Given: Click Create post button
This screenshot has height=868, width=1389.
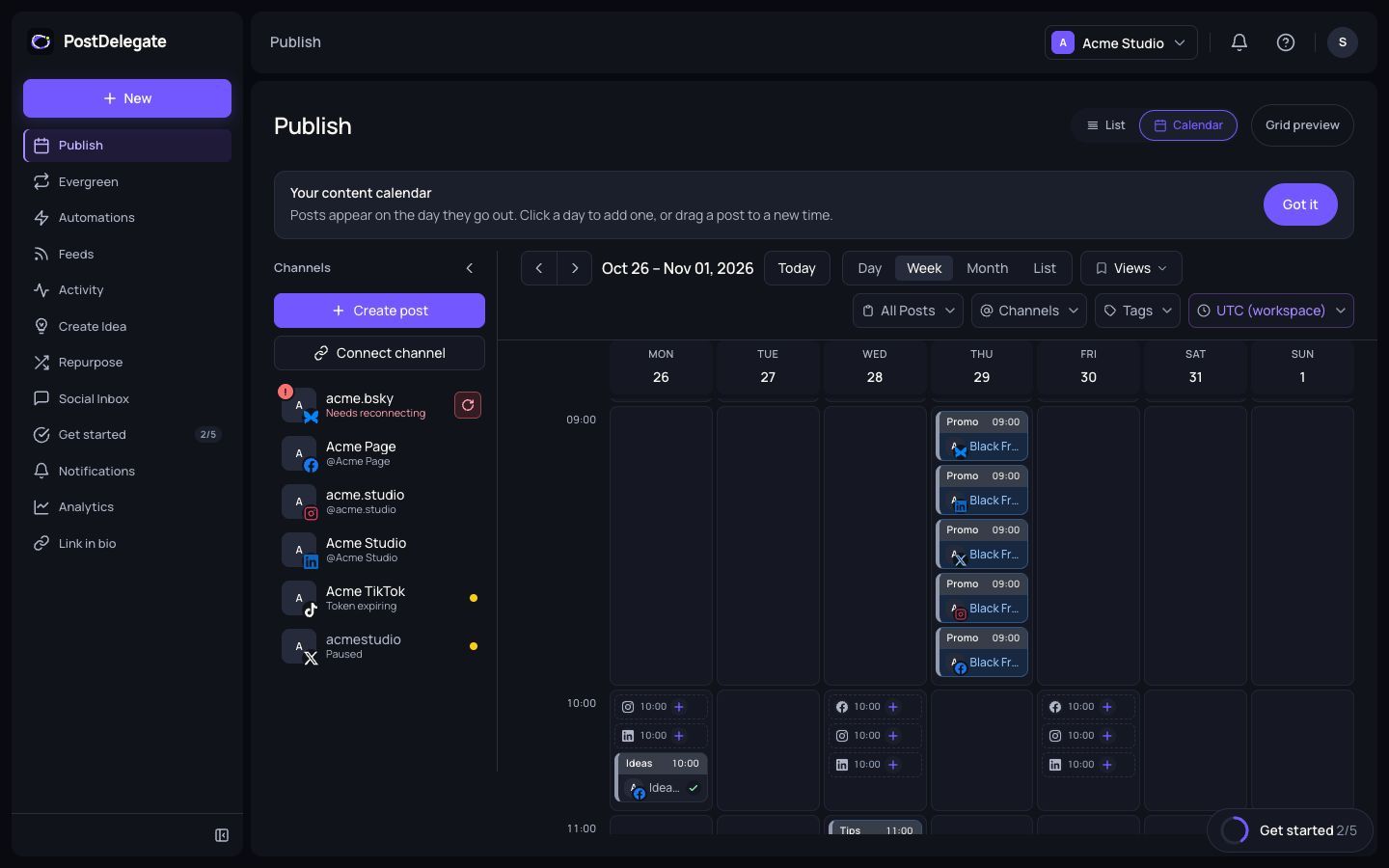Looking at the screenshot, I should tap(379, 311).
